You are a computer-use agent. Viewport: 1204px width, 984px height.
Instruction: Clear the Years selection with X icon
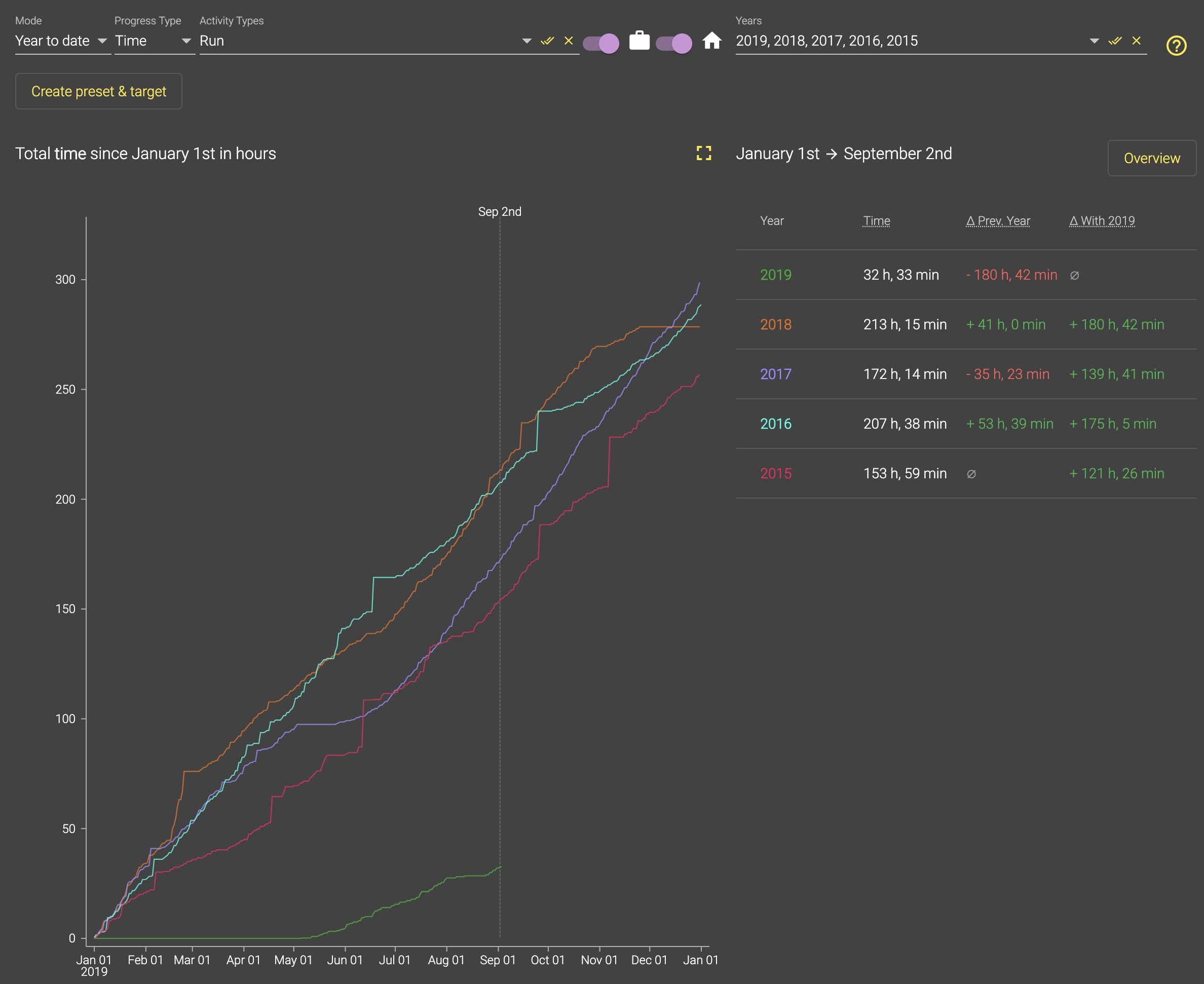(1137, 41)
